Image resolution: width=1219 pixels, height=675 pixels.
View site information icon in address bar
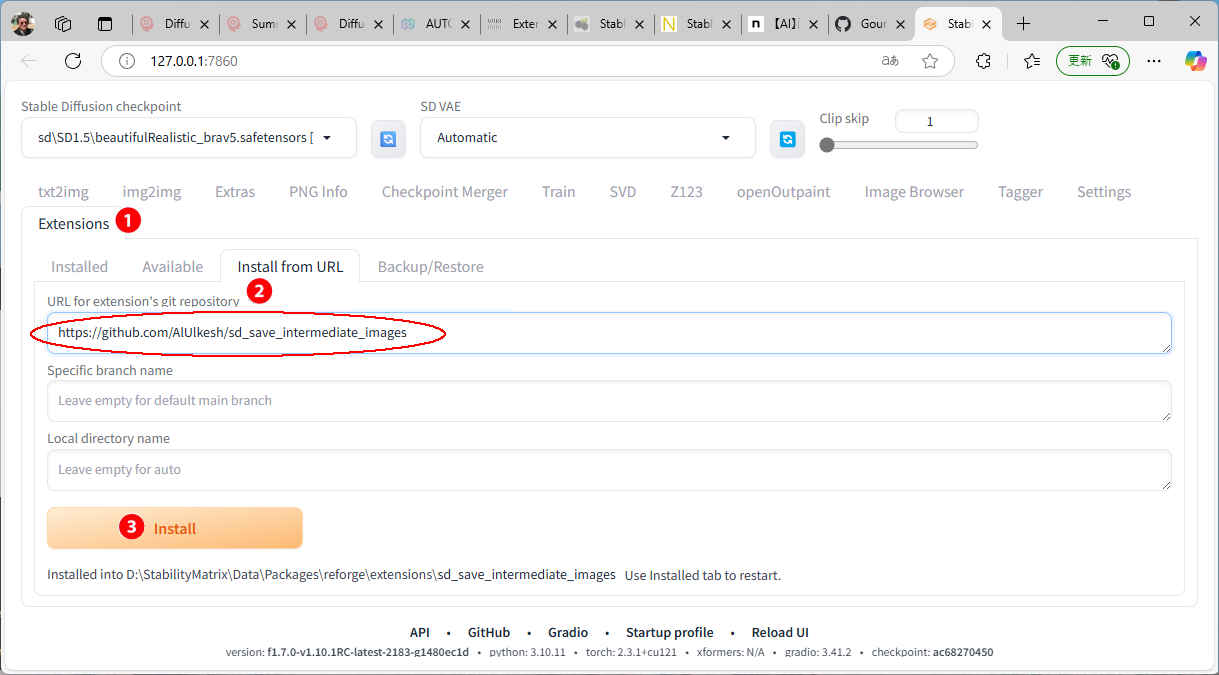(127, 61)
